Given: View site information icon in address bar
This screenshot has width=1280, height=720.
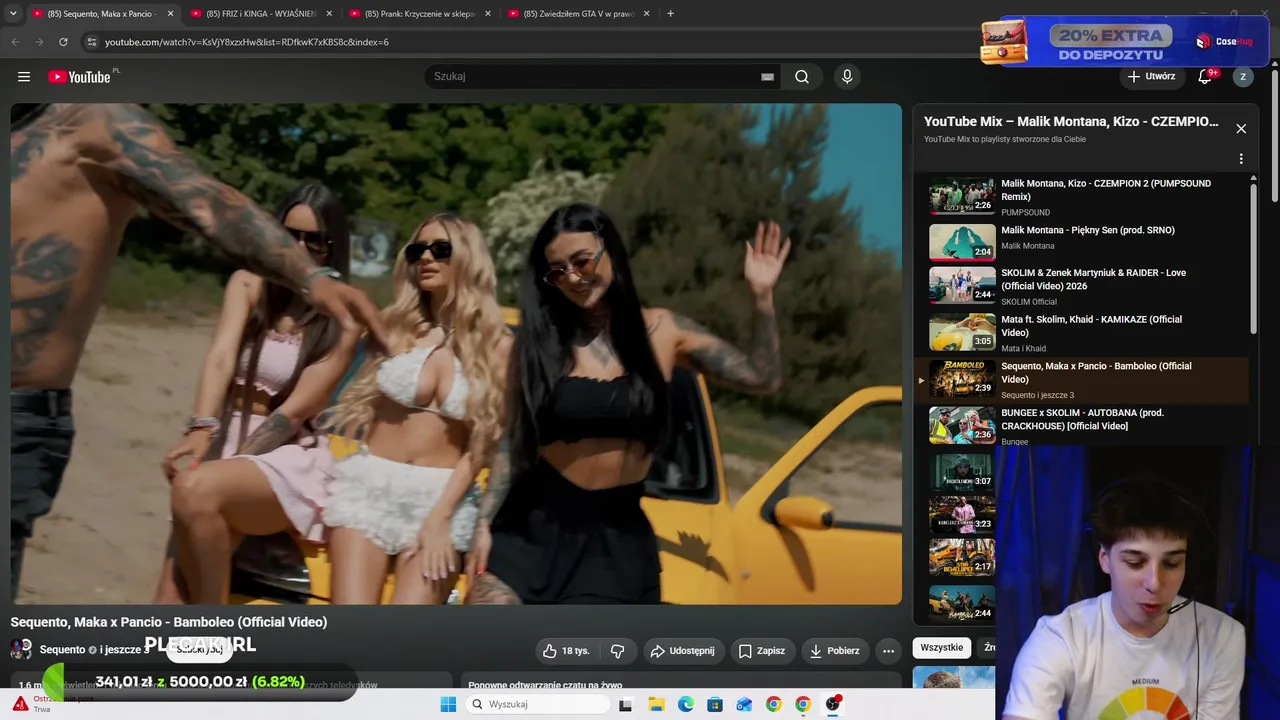Looking at the screenshot, I should (x=92, y=42).
